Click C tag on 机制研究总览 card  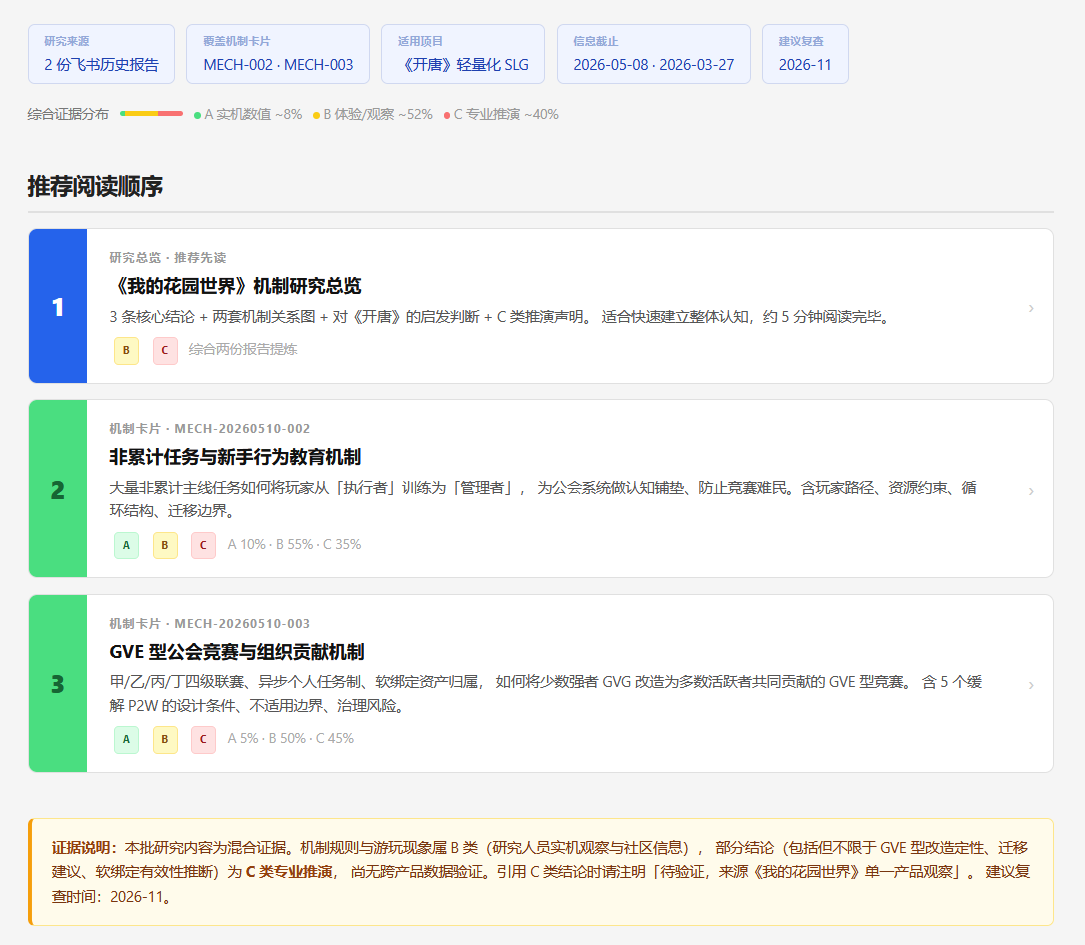click(x=165, y=350)
